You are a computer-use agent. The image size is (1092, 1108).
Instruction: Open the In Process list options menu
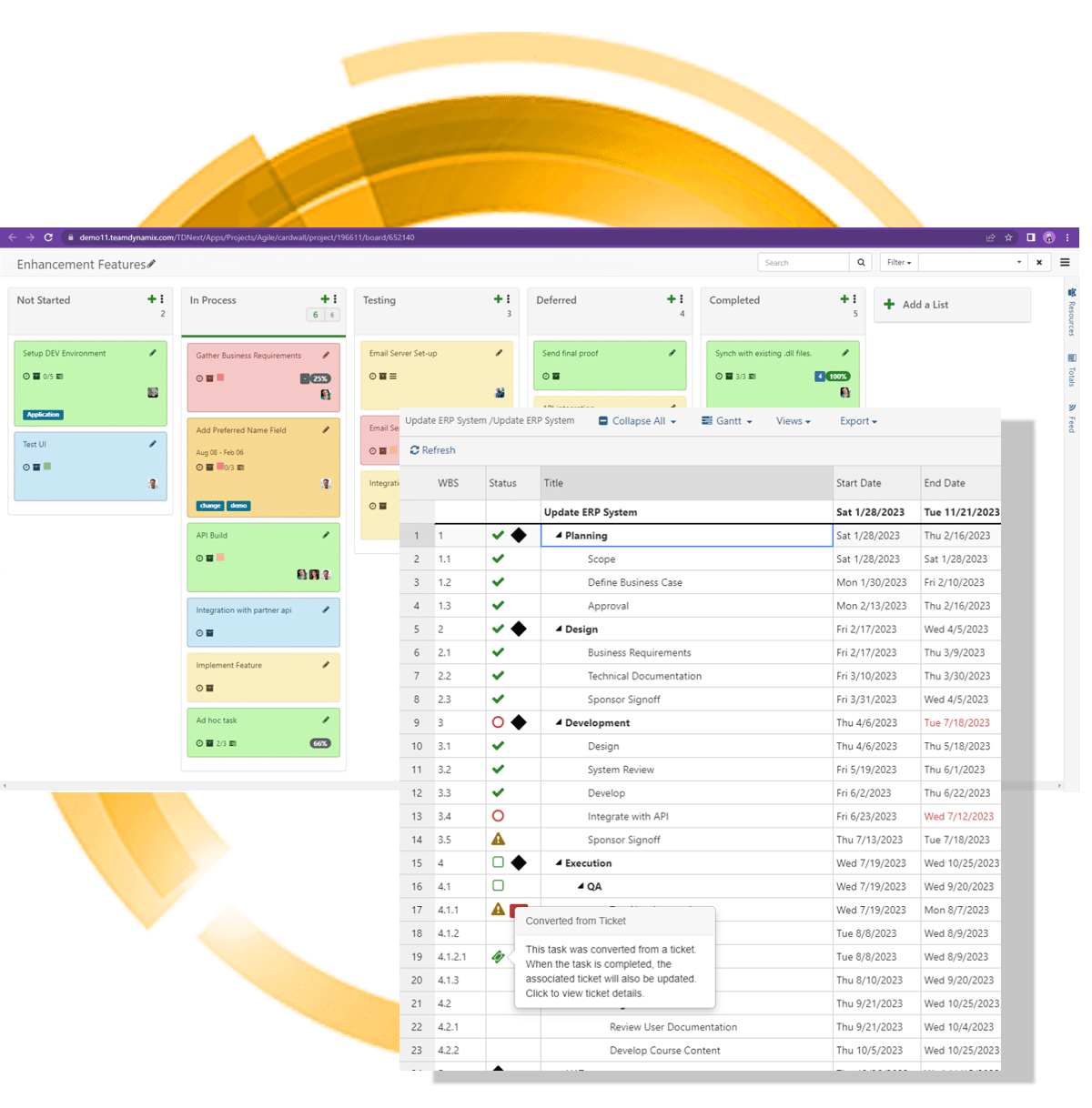(x=336, y=299)
